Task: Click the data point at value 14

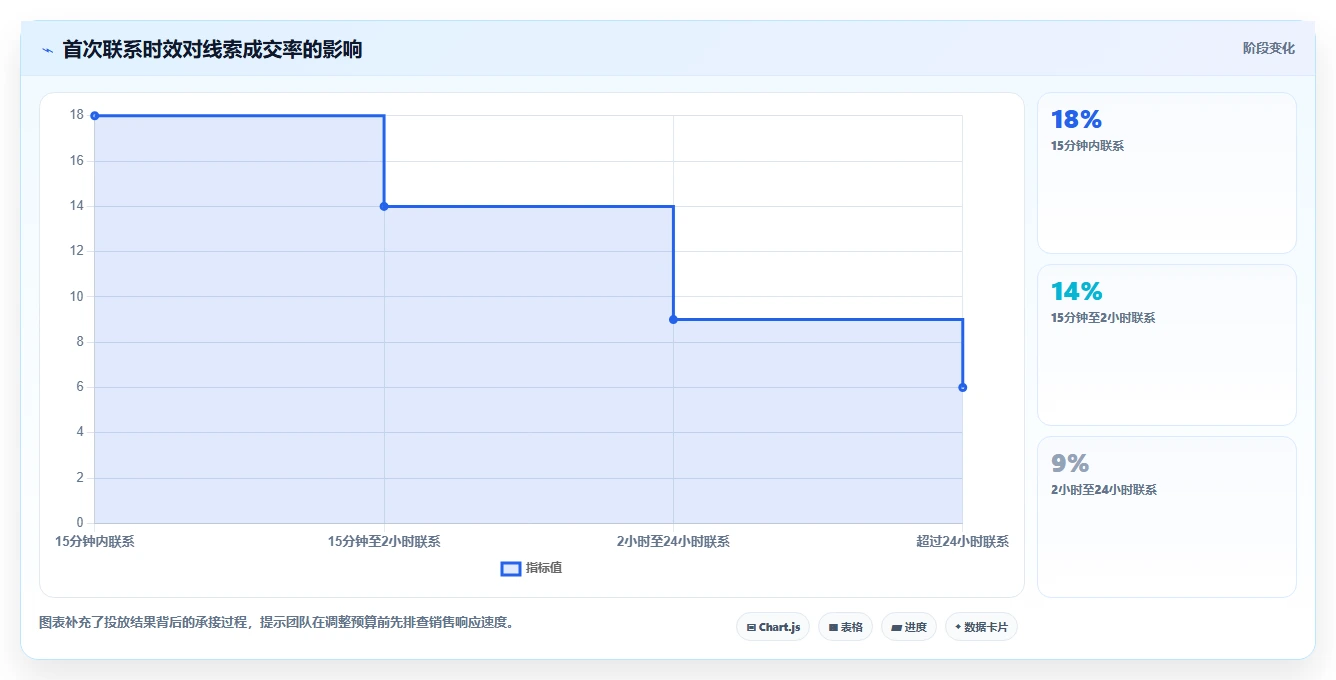Action: pyautogui.click(x=384, y=206)
